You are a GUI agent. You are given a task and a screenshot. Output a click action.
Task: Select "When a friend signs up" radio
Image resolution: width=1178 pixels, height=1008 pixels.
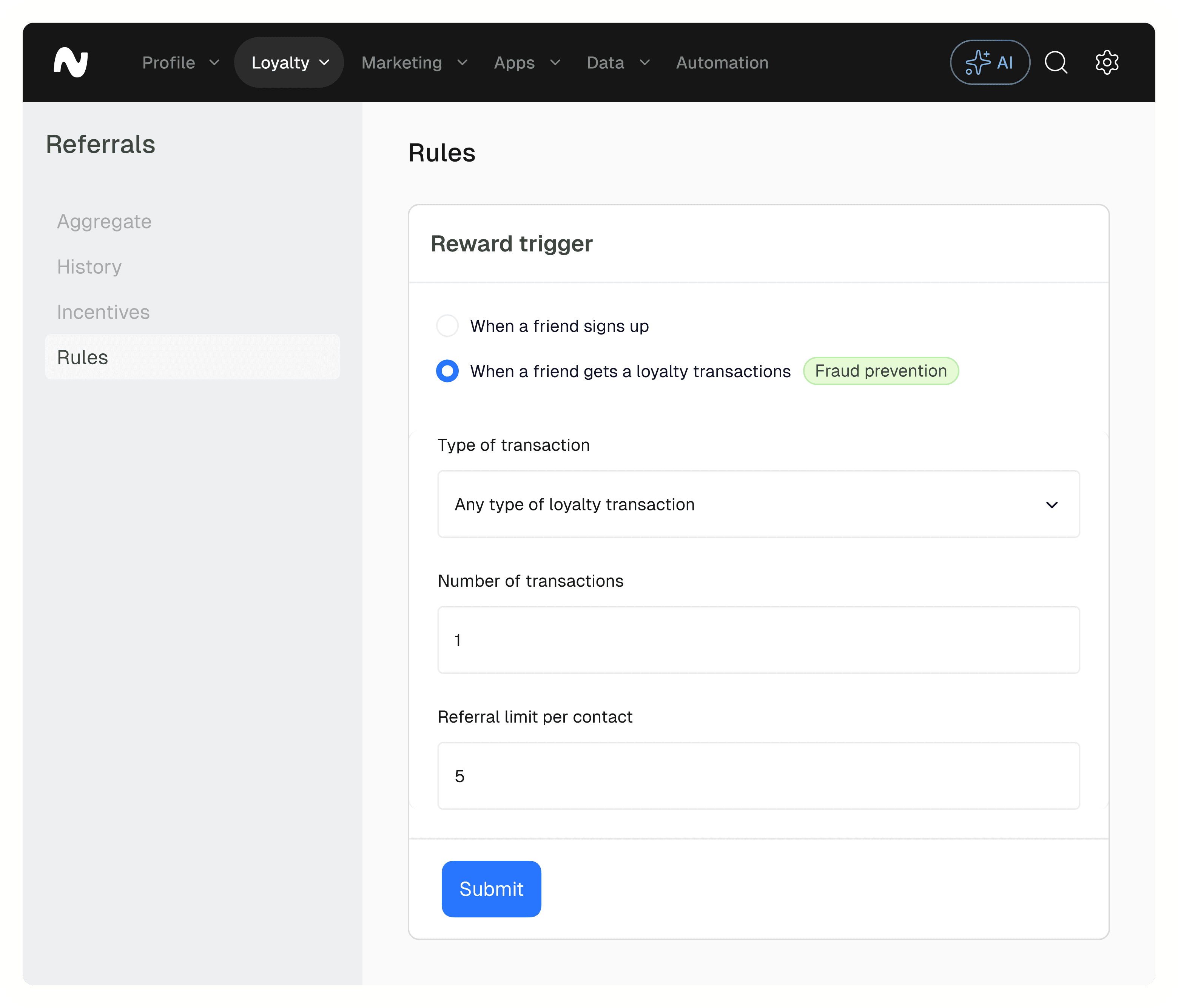coord(447,326)
